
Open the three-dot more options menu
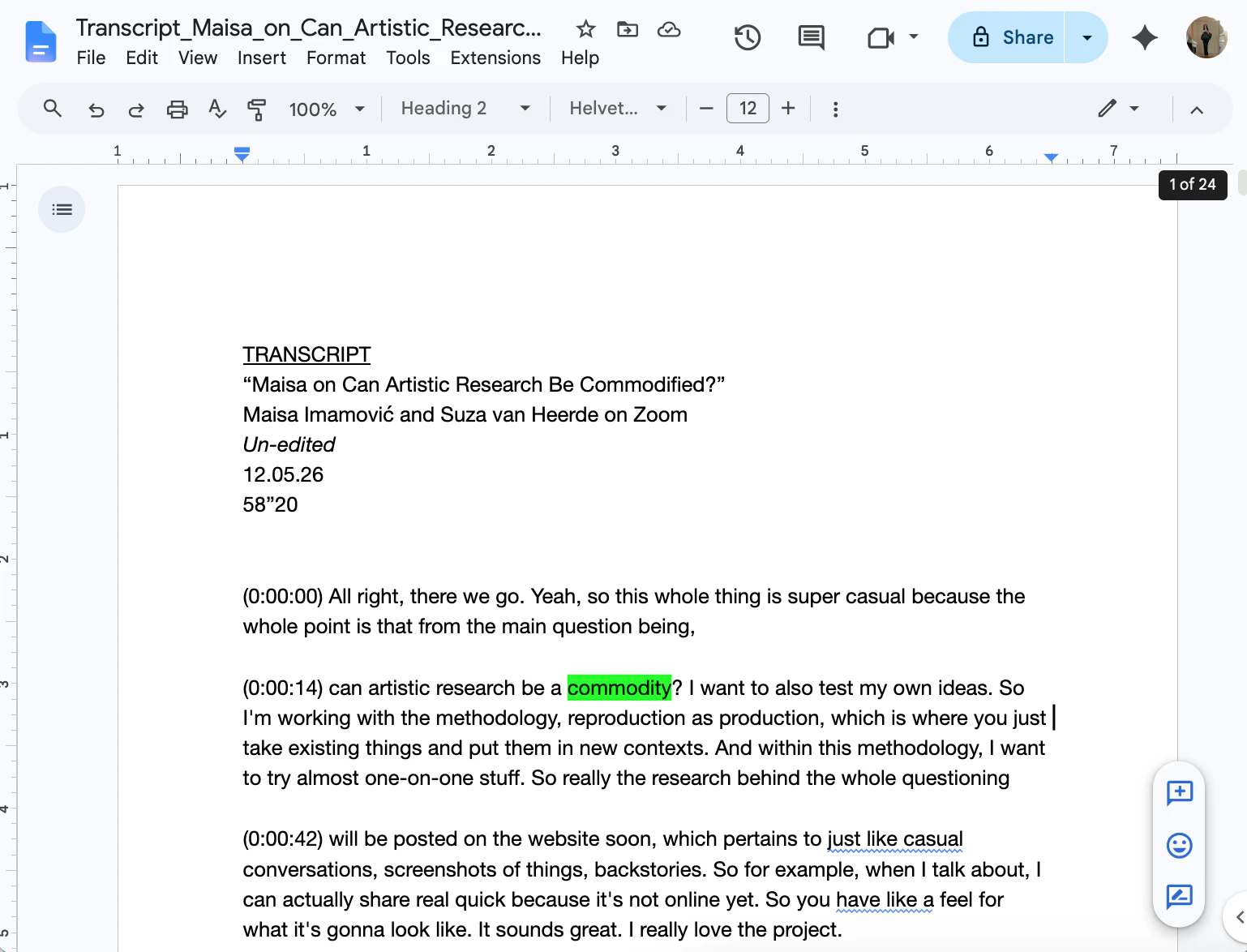835,109
